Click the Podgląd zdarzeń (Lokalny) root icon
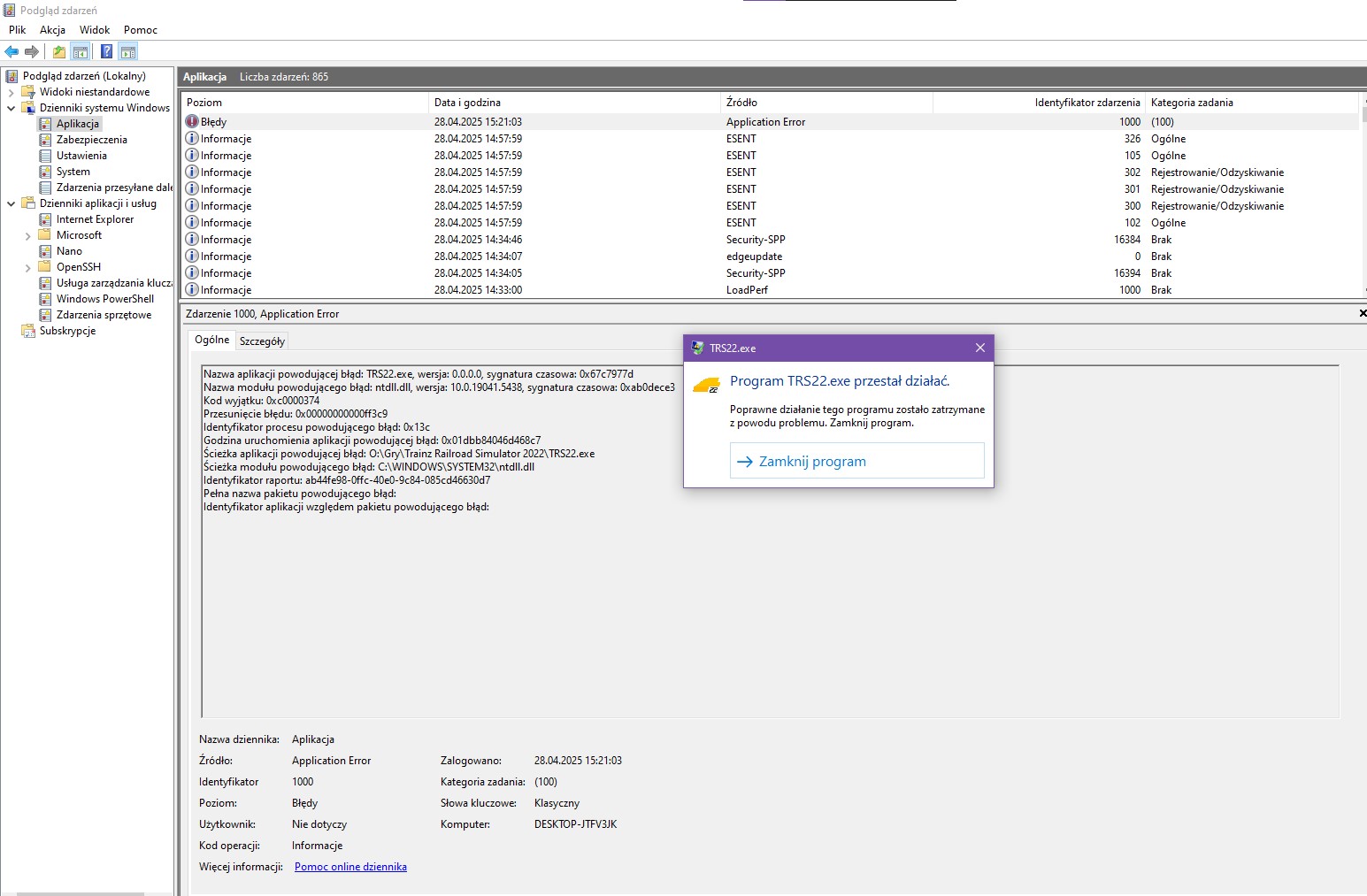1367x896 pixels. tap(12, 76)
